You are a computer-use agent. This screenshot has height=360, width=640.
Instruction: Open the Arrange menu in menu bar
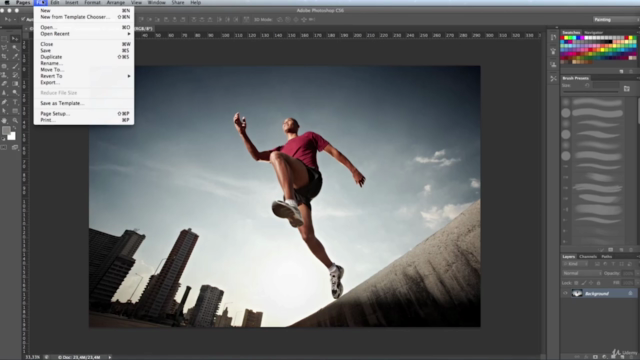tap(116, 2)
